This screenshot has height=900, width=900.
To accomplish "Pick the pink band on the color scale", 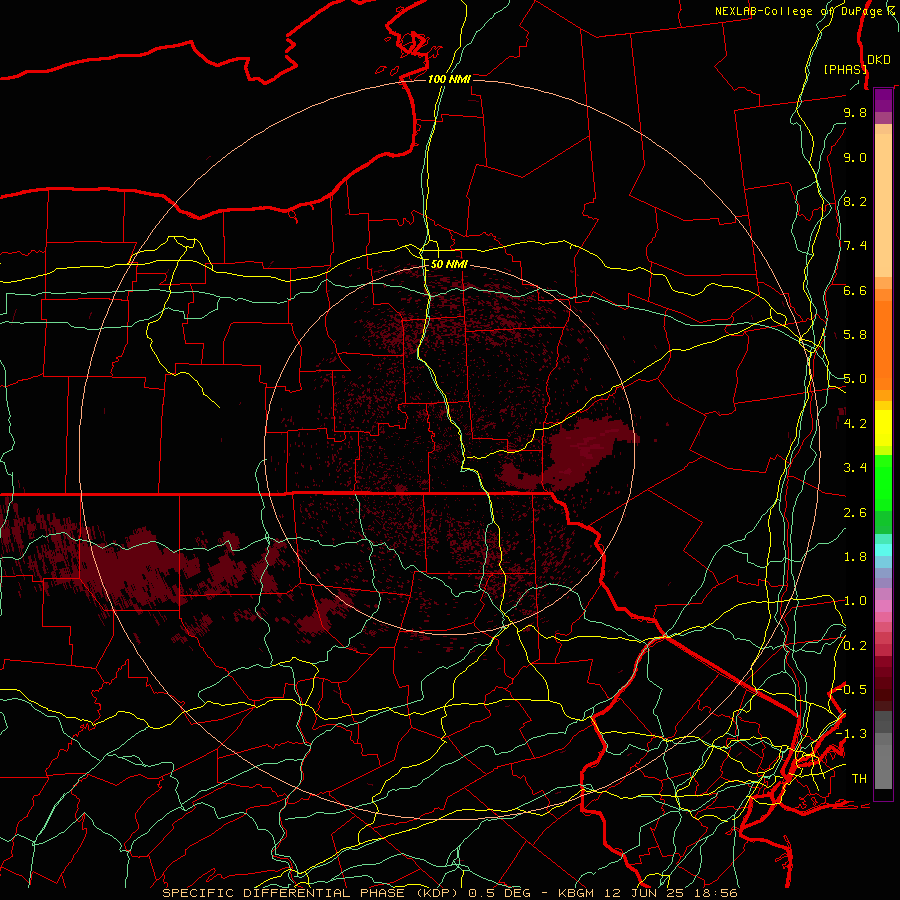I will click(x=883, y=606).
